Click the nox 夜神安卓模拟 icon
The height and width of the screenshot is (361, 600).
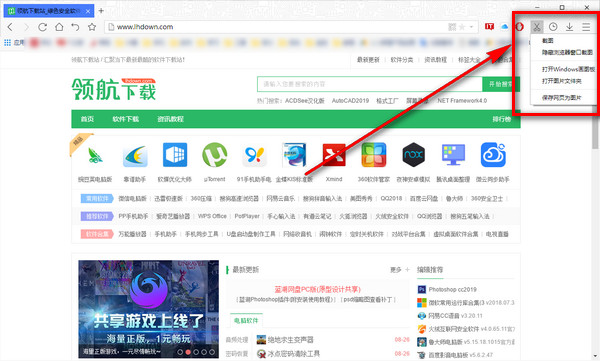pos(413,155)
